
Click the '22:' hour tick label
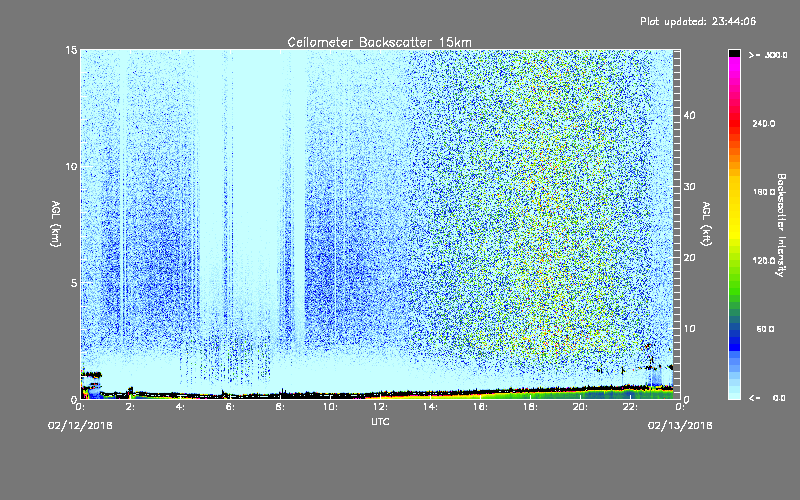[x=630, y=407]
